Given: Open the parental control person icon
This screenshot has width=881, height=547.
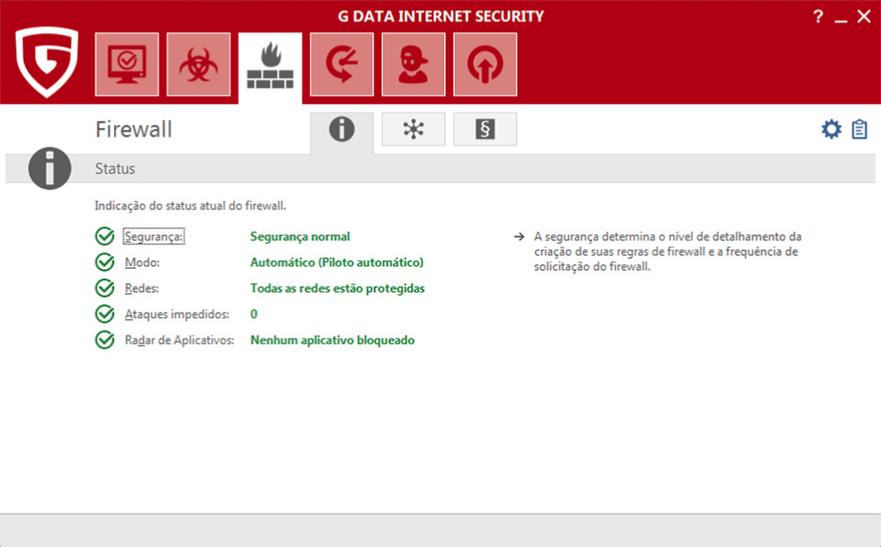Looking at the screenshot, I should pyautogui.click(x=414, y=64).
